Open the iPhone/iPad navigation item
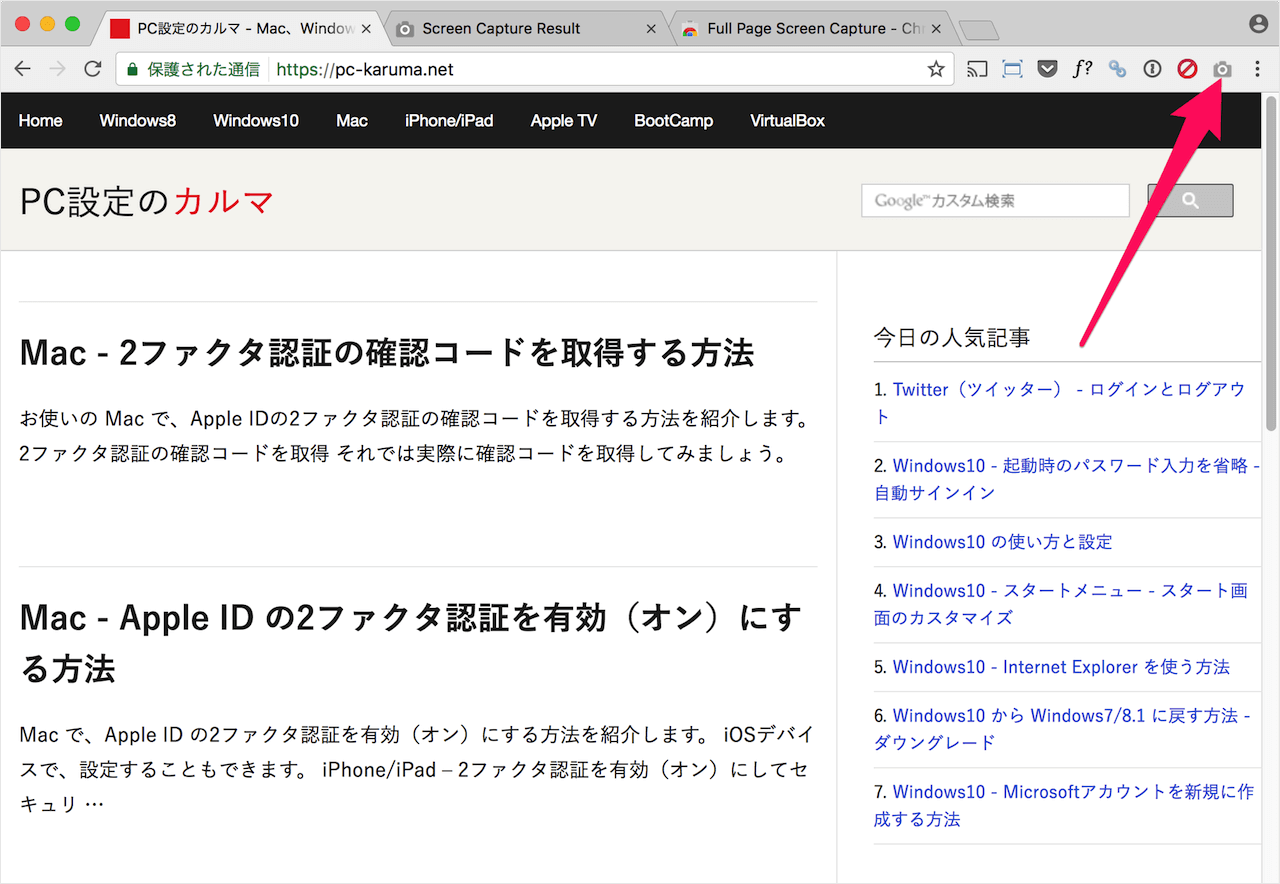The width and height of the screenshot is (1280, 884). click(x=449, y=121)
